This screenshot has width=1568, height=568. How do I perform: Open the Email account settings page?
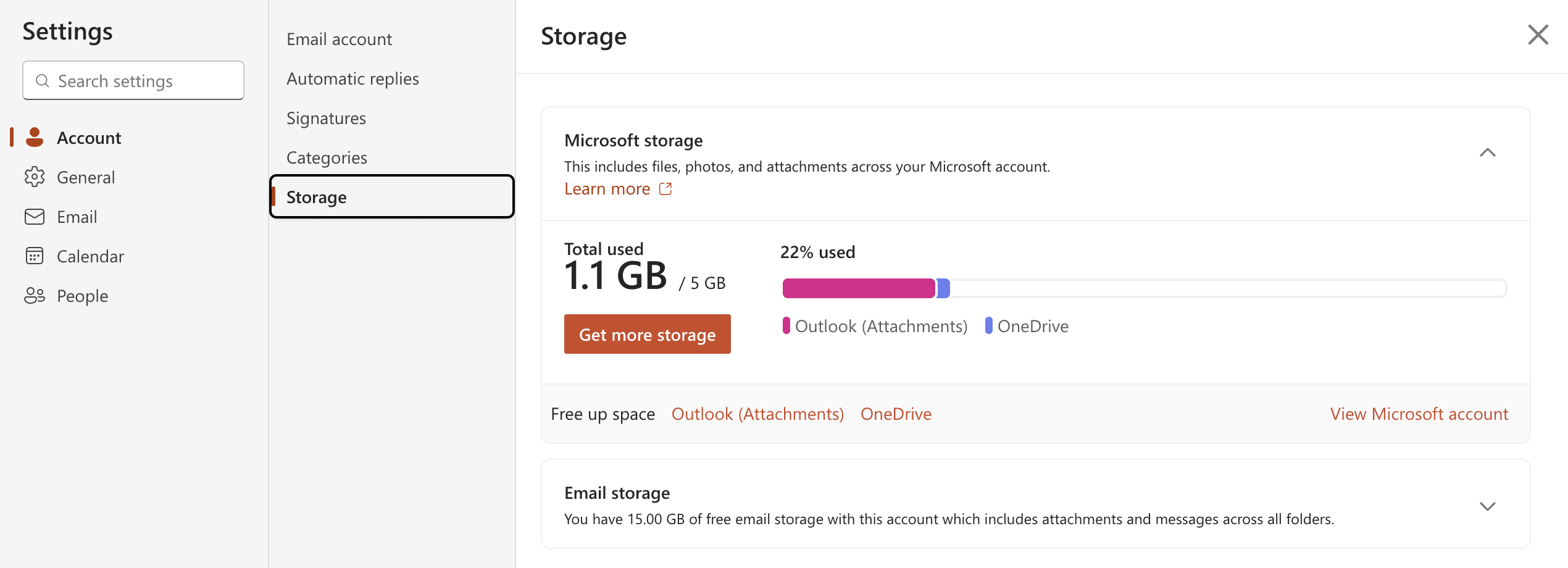[339, 40]
